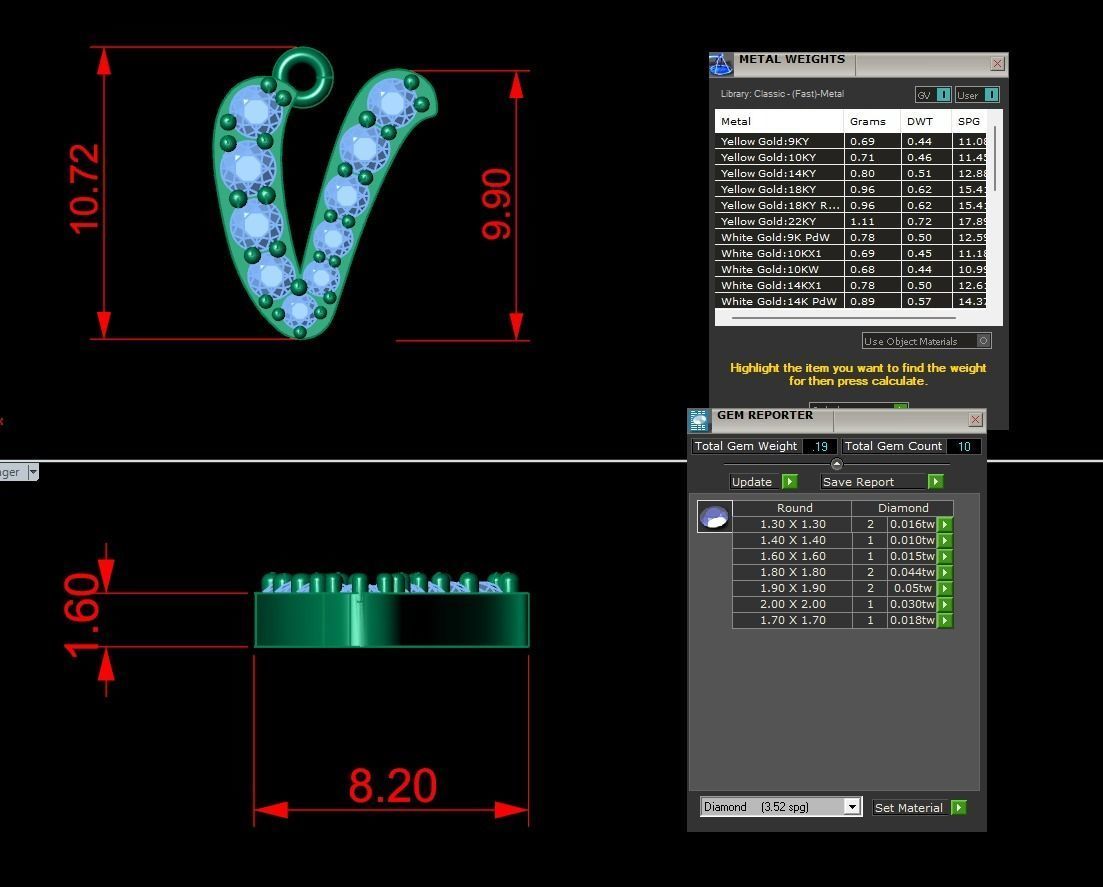Click green arrow next to Save Report
The image size is (1103, 887).
point(935,482)
